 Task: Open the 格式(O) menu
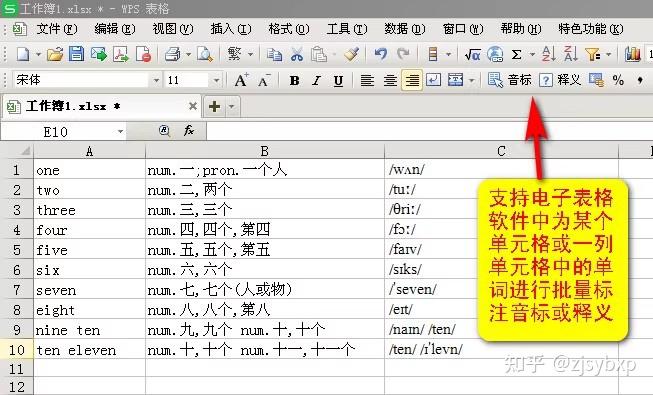pyautogui.click(x=289, y=29)
